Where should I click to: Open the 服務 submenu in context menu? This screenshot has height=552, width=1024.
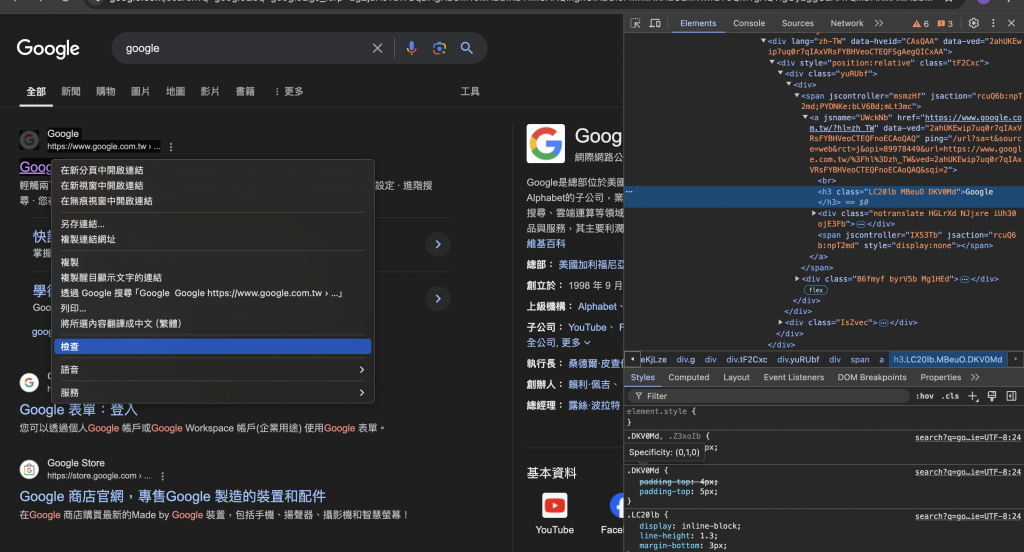[212, 393]
